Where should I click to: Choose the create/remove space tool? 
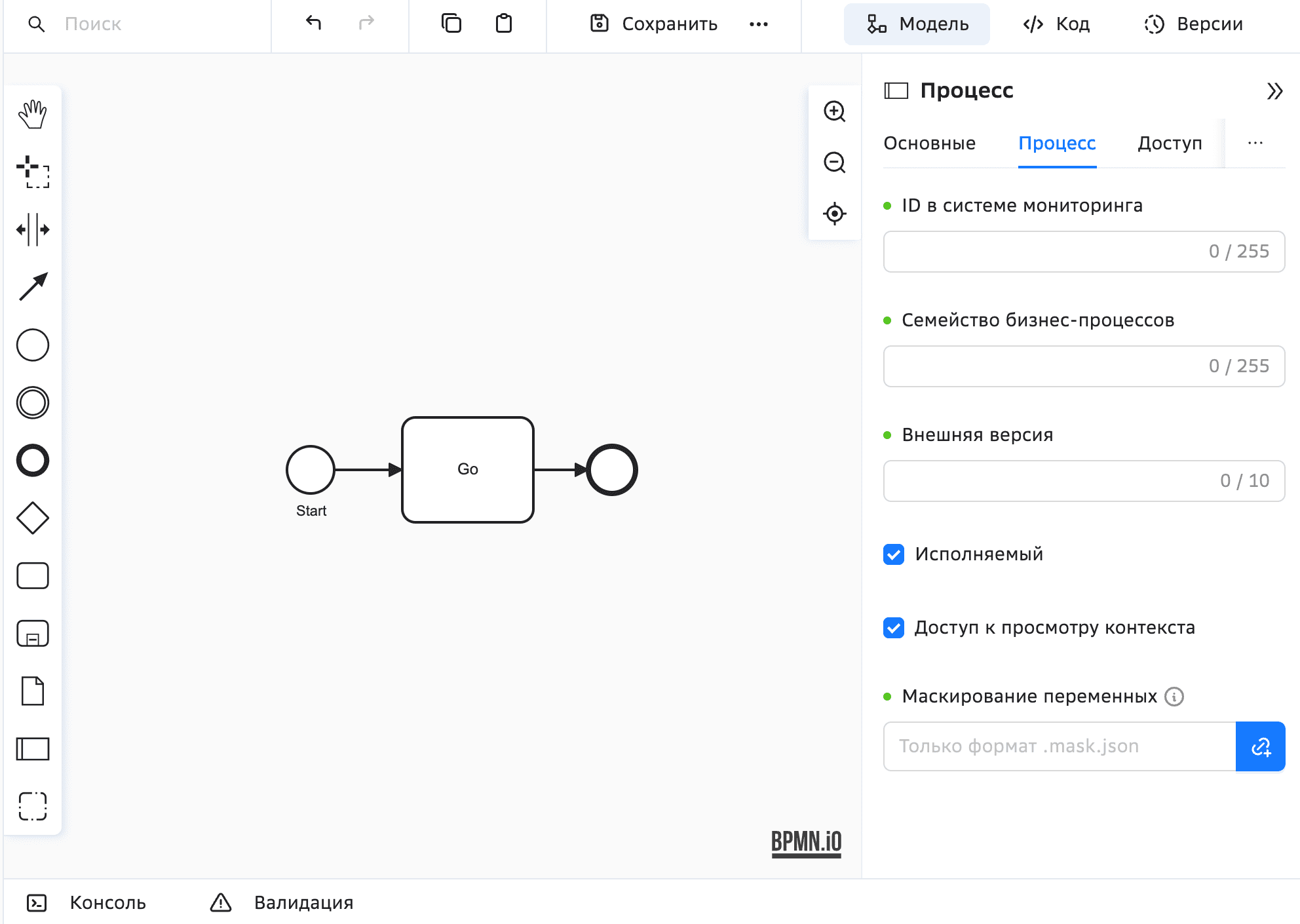click(x=33, y=229)
